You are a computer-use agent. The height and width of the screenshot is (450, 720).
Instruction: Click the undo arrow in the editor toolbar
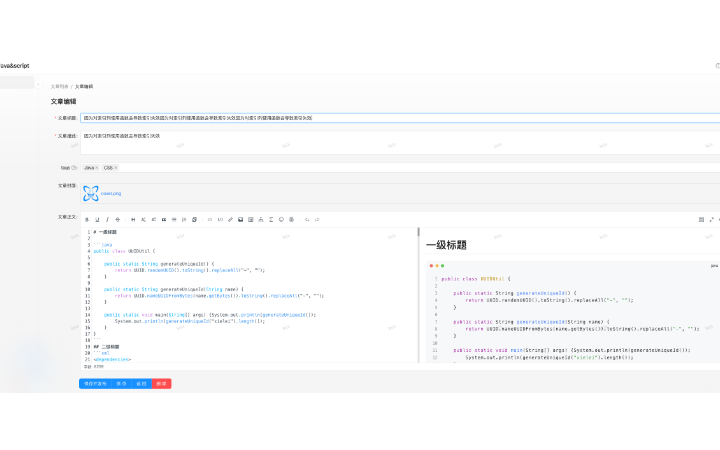pos(306,219)
